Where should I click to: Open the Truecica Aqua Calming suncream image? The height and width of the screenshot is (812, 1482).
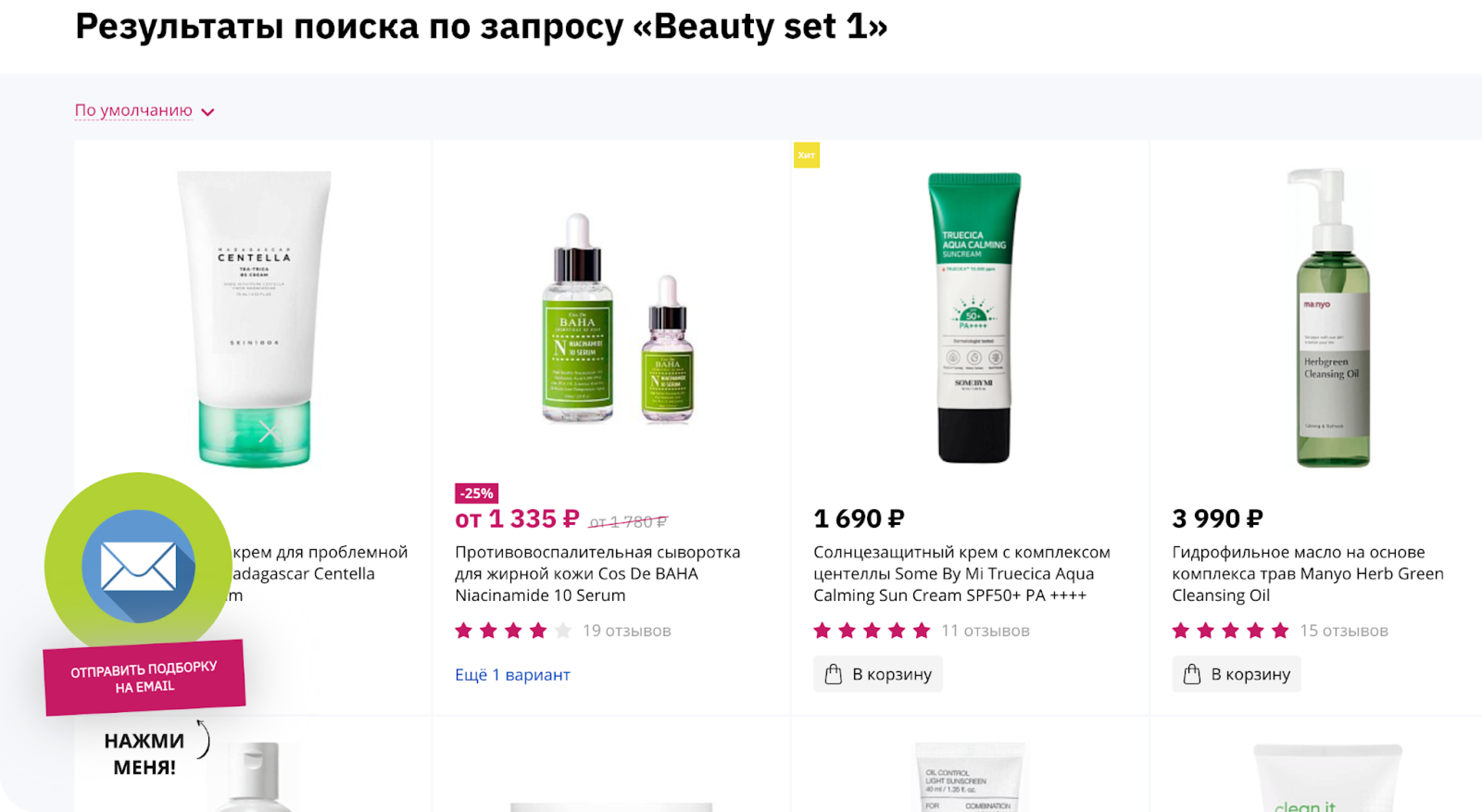coord(975,318)
